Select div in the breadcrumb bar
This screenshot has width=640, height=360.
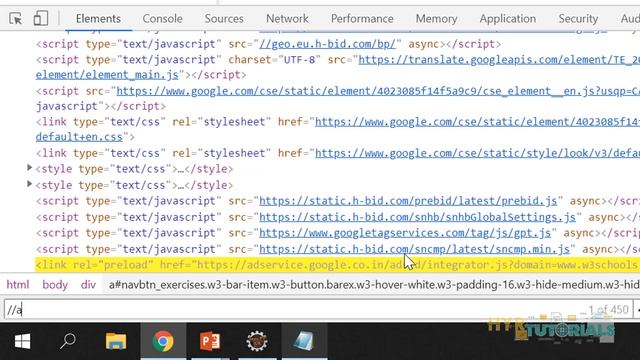pyautogui.click(x=88, y=284)
